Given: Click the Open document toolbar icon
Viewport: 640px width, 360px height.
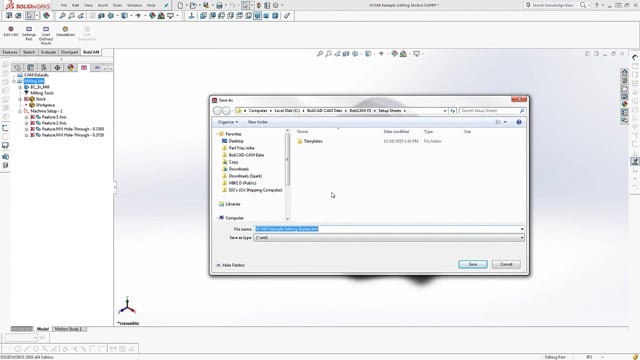Looking at the screenshot, I should coord(193,5).
